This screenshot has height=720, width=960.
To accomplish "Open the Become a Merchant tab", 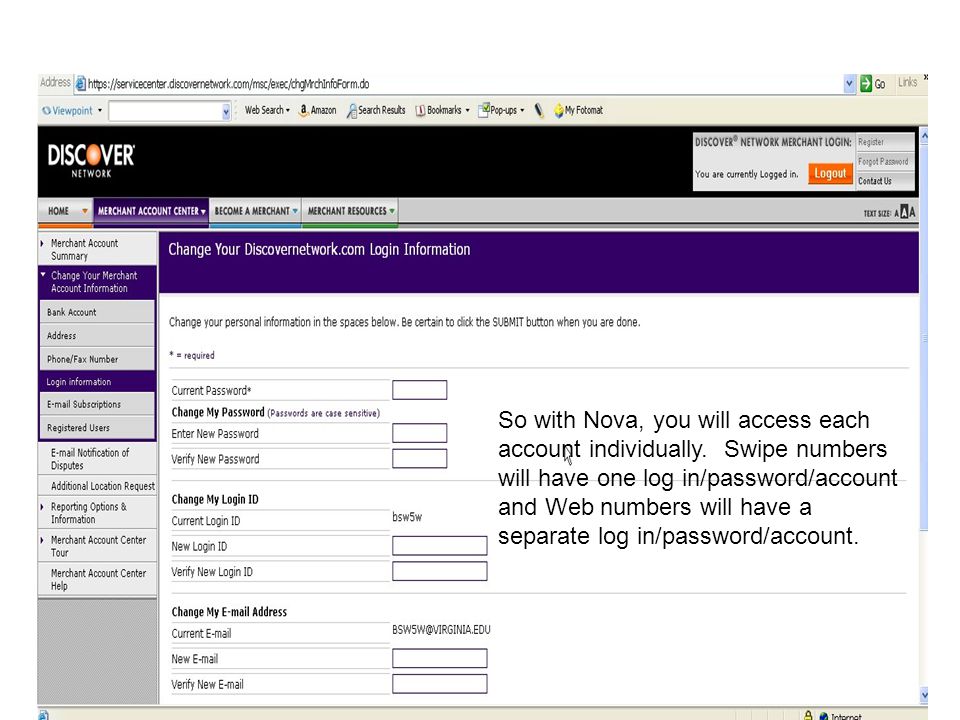I will (x=255, y=211).
